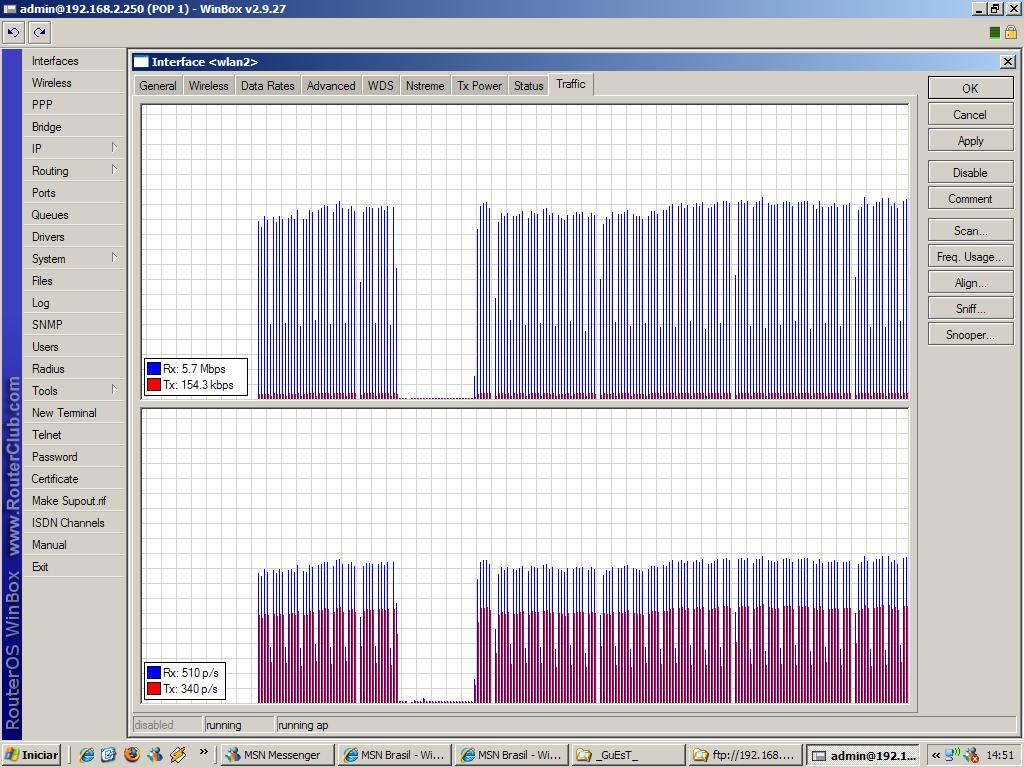Image resolution: width=1024 pixels, height=768 pixels.
Task: Click the Redo arrow in WinBox toolbar
Action: [x=39, y=32]
